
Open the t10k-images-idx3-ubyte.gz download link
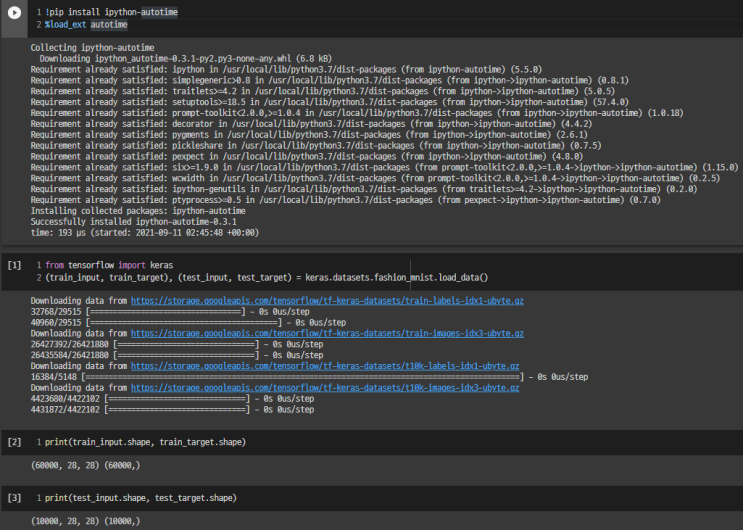pyautogui.click(x=325, y=388)
